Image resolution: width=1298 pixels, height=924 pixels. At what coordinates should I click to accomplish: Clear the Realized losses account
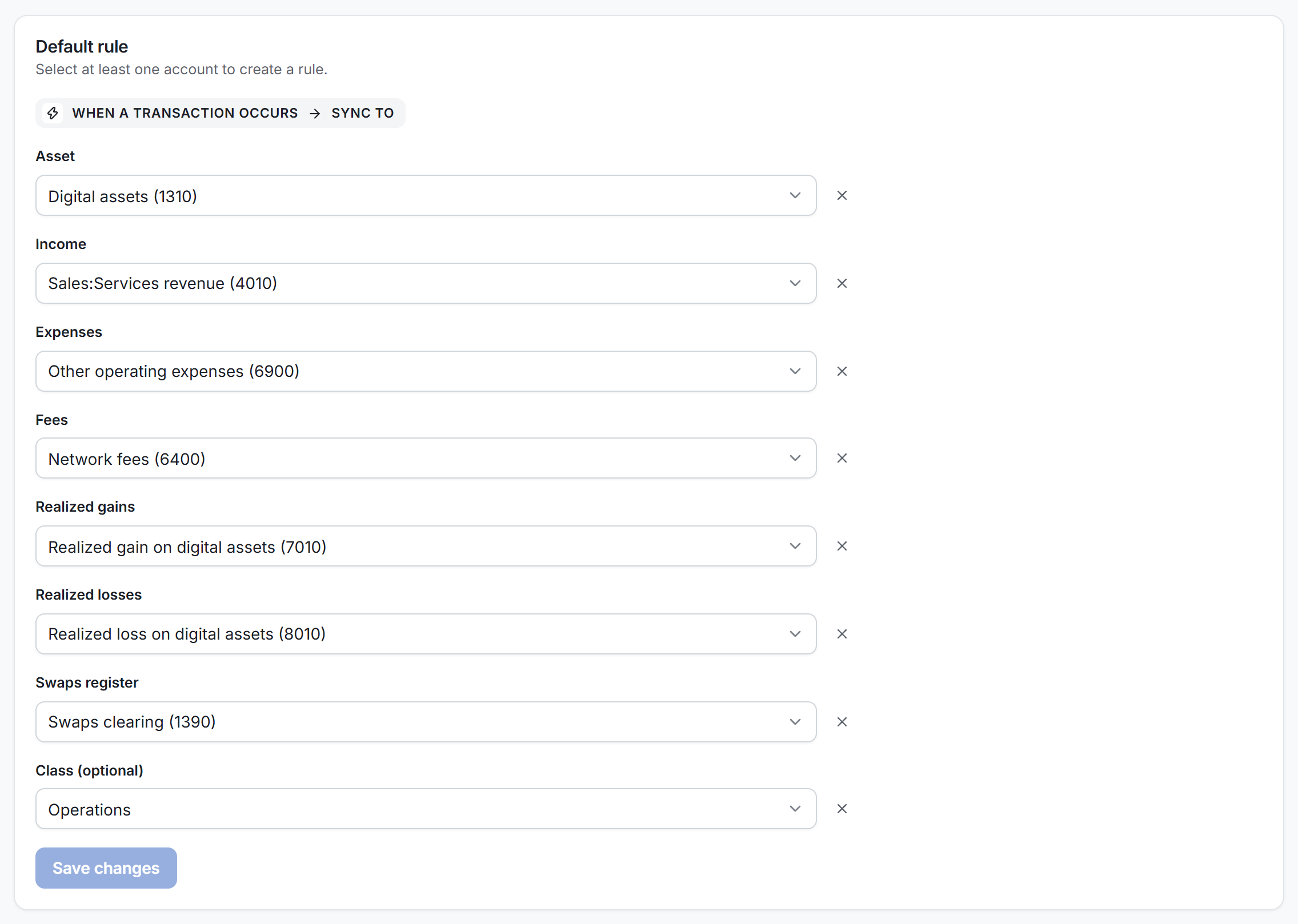pos(842,634)
